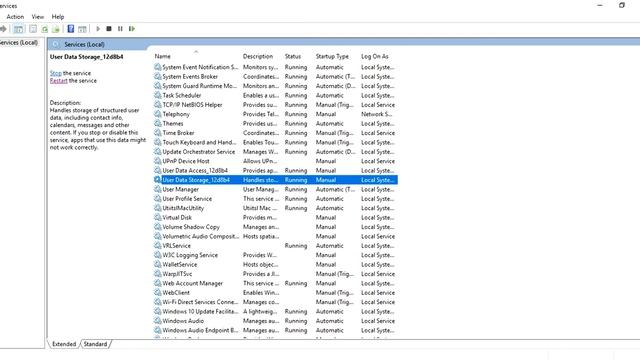Click the Export List toolbar icon
640x360 pixels.
tap(56, 29)
